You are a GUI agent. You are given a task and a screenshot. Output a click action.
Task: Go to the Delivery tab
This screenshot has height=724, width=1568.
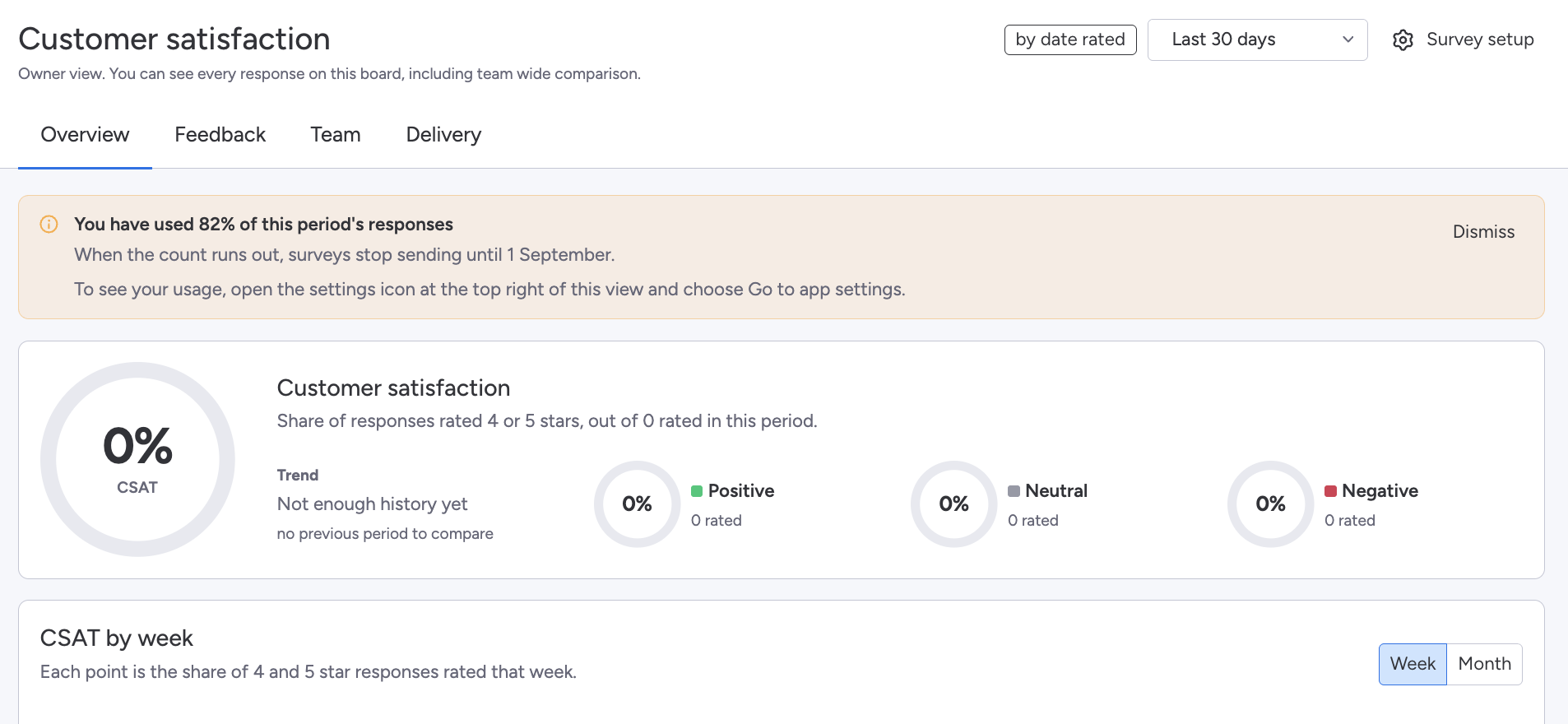point(443,135)
